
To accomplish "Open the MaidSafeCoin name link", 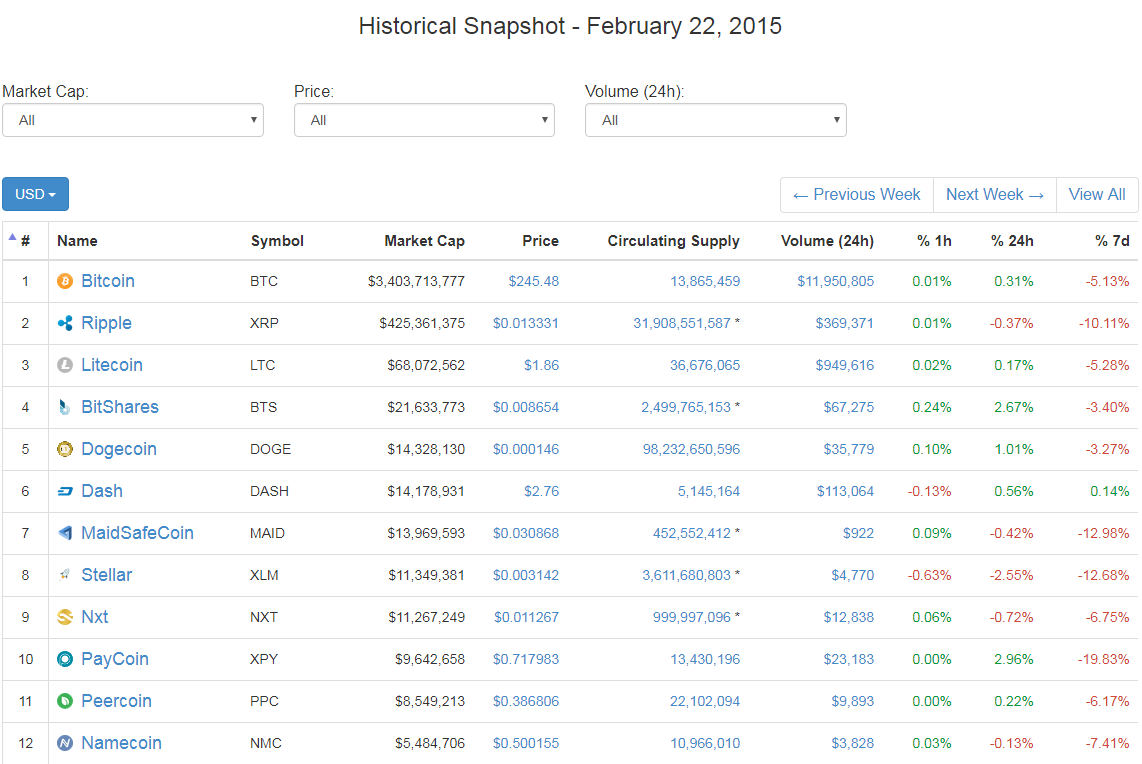I will click(138, 533).
